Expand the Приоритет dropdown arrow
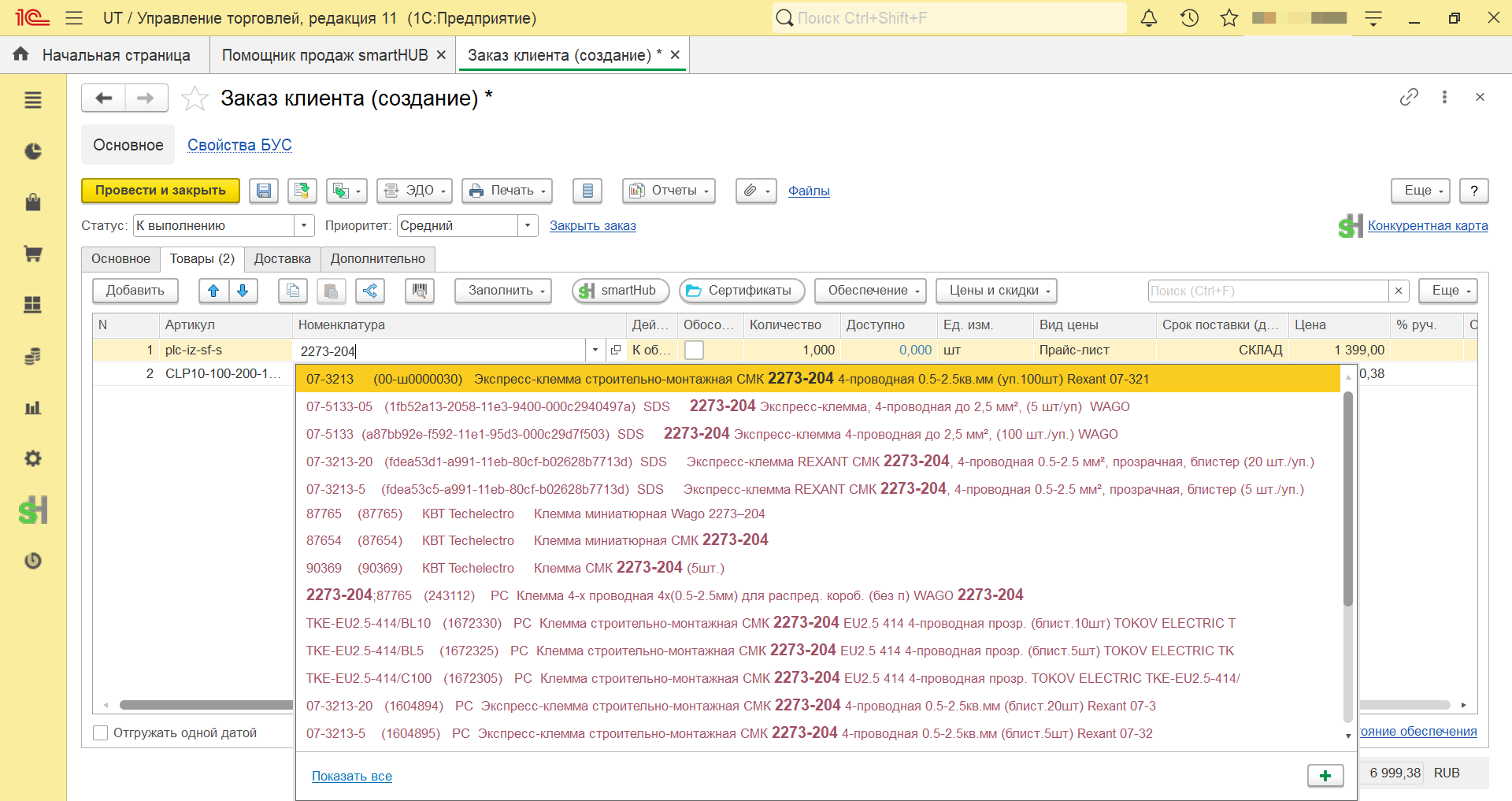Screen dimensions: 1512x801 (x=528, y=225)
